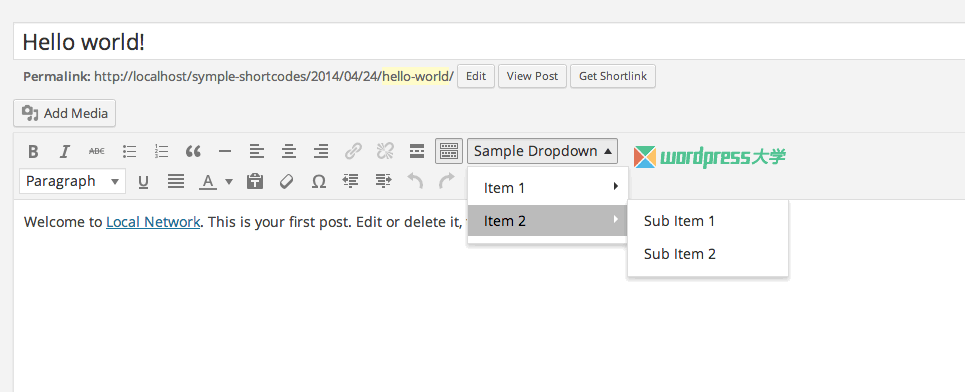The width and height of the screenshot is (965, 392).
Task: Toggle italic formatting
Action: [x=65, y=151]
